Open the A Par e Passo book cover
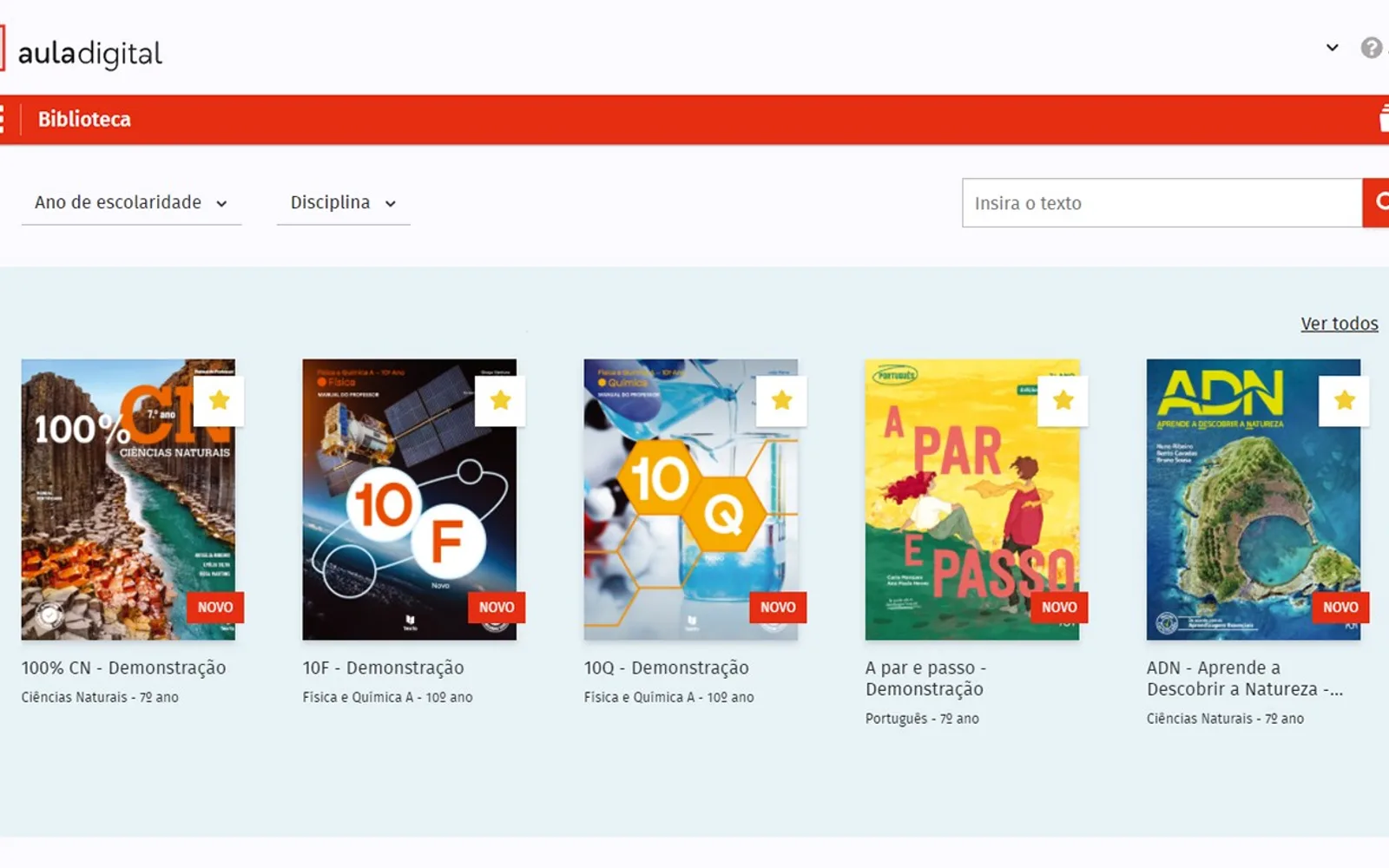This screenshot has height=868, width=1389. pyautogui.click(x=972, y=500)
